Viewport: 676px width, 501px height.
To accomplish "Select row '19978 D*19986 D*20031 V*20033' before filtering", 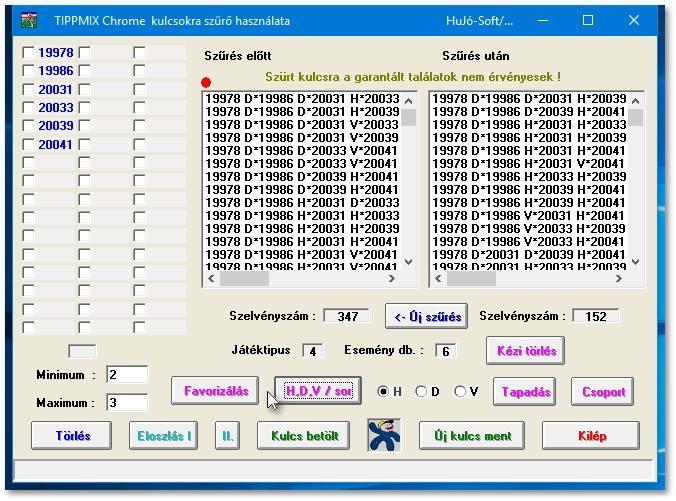I will (302, 125).
